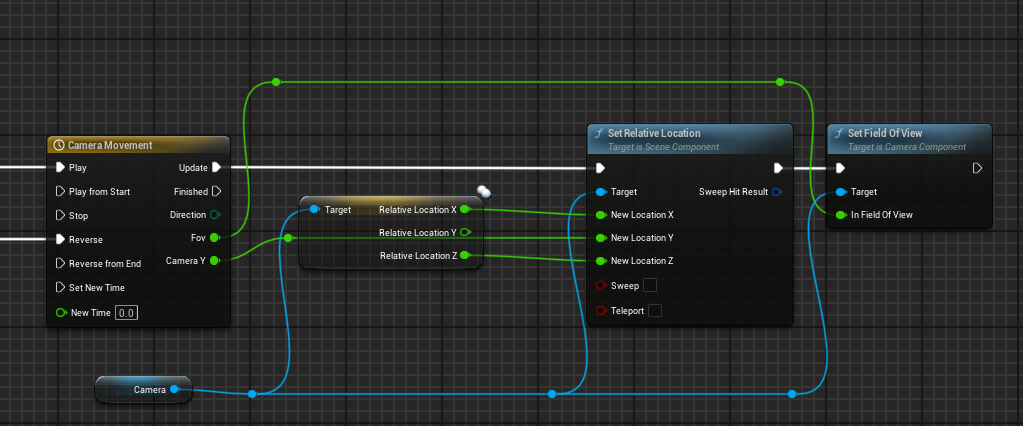
Task: Click the Play exec pin on Camera Movement
Action: pos(61,168)
